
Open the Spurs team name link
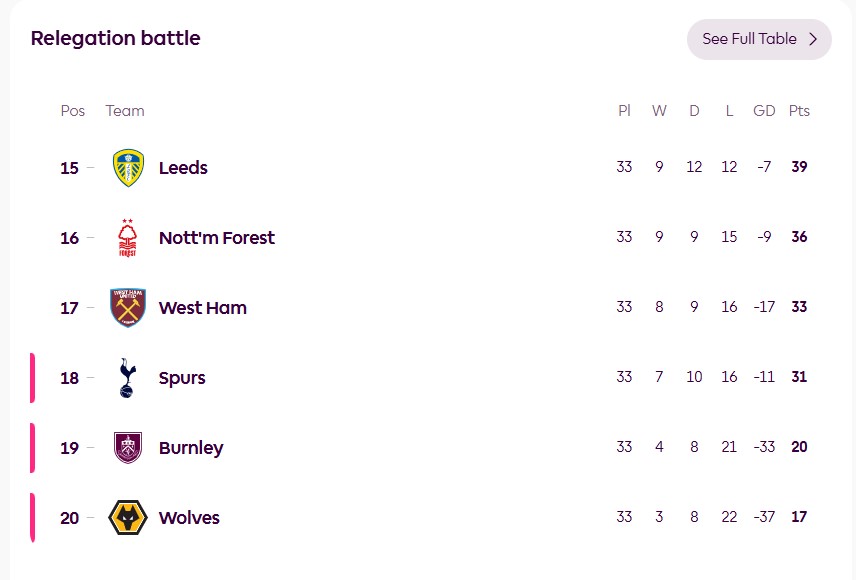click(182, 378)
